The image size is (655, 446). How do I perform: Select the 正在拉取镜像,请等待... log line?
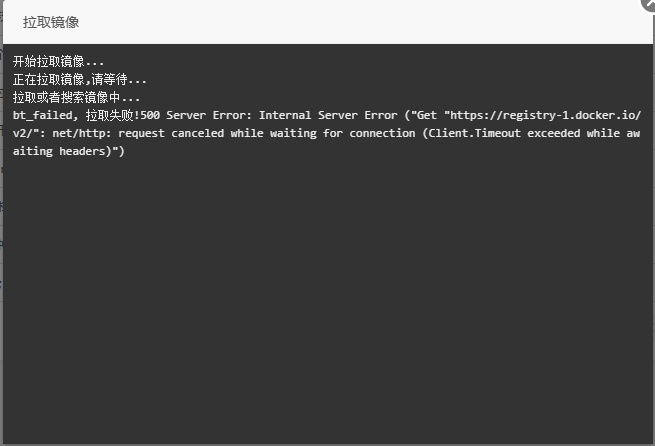point(79,79)
